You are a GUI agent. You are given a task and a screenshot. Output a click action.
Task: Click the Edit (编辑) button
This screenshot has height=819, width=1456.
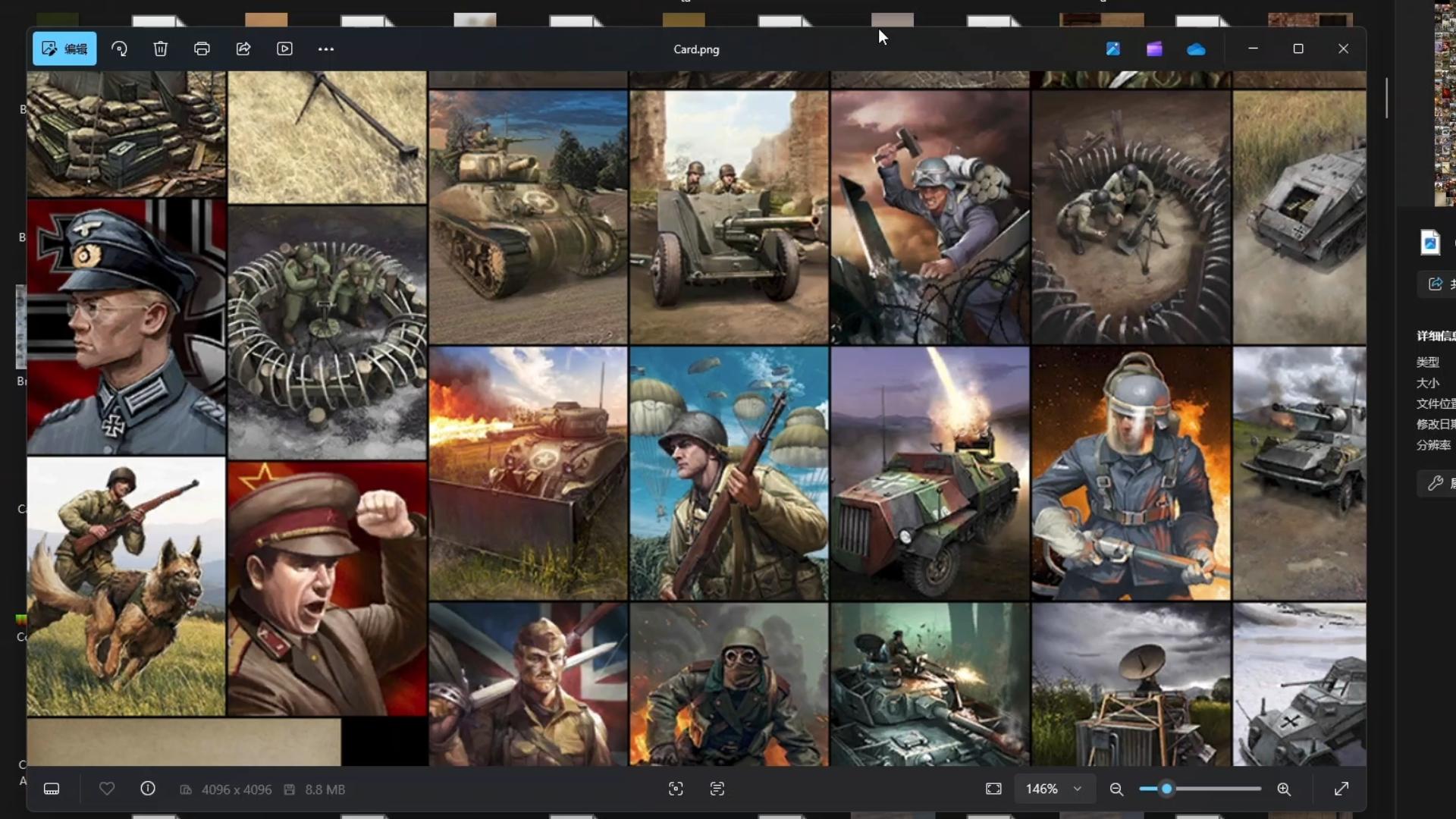[64, 49]
